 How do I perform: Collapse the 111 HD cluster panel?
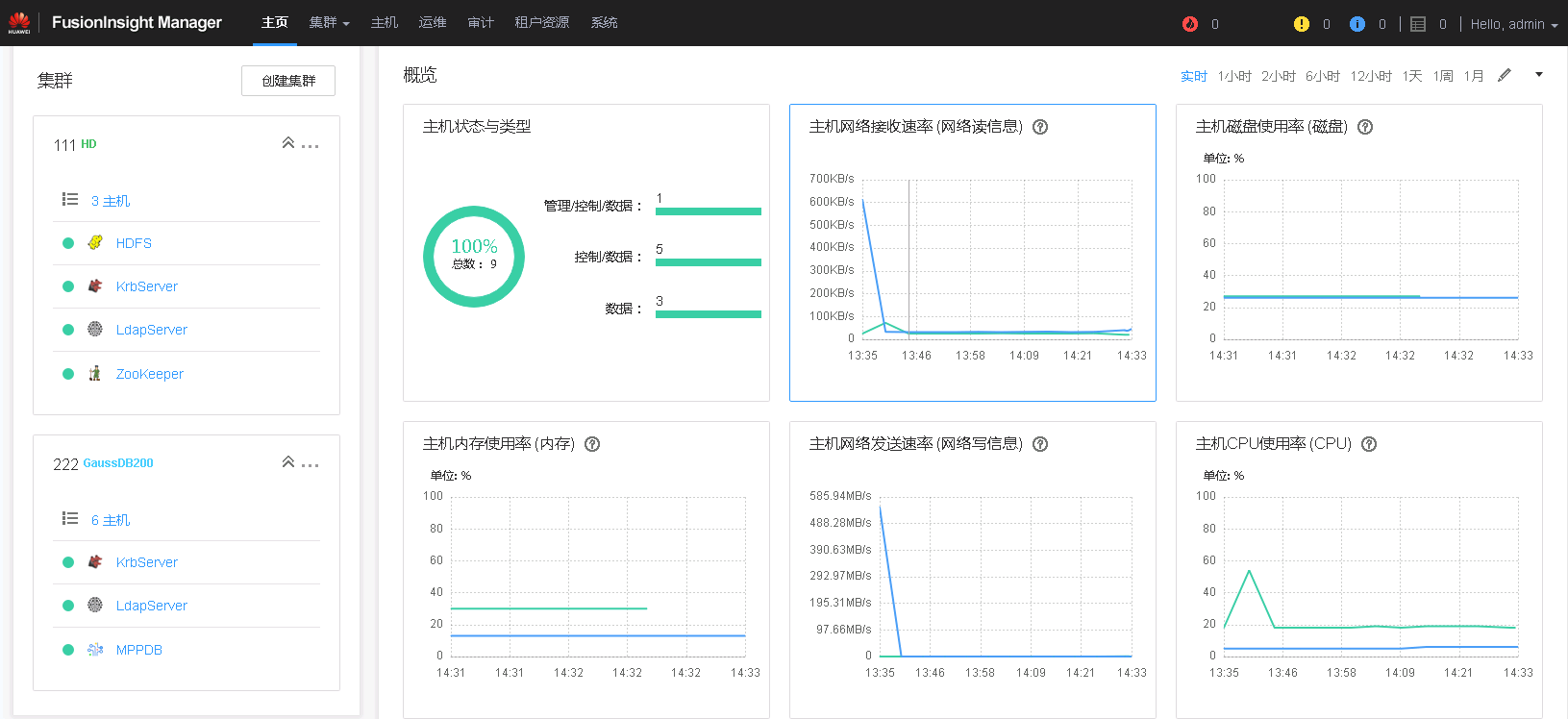coord(287,143)
